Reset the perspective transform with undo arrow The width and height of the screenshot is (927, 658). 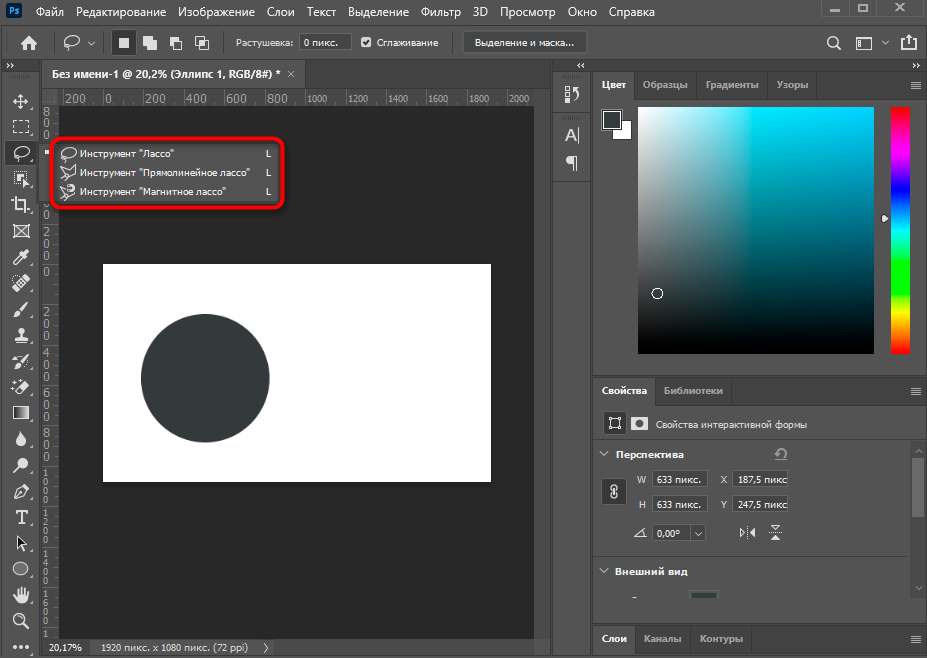pos(780,454)
